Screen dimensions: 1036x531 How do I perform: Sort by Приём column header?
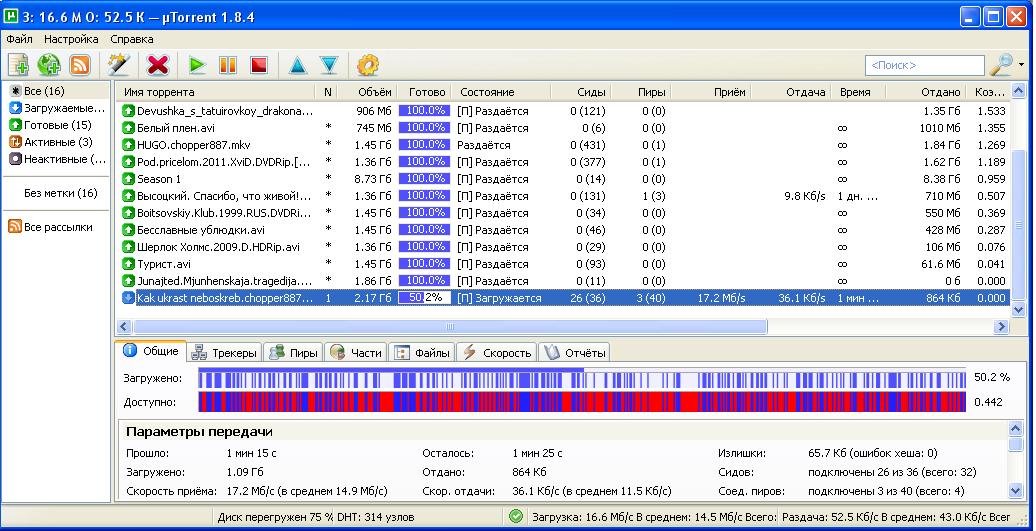pyautogui.click(x=710, y=92)
